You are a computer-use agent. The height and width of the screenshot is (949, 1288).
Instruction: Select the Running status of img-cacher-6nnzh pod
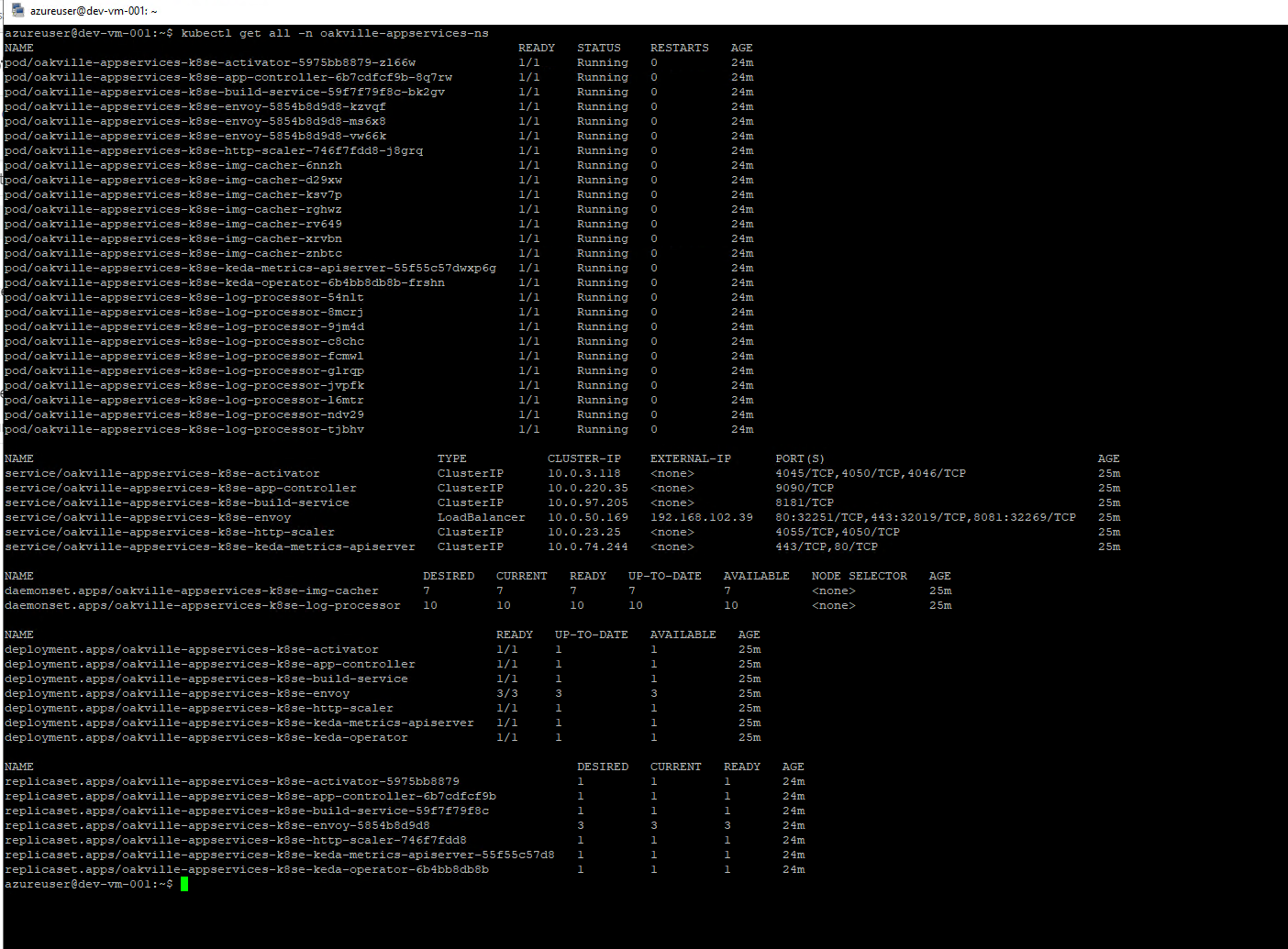point(602,165)
